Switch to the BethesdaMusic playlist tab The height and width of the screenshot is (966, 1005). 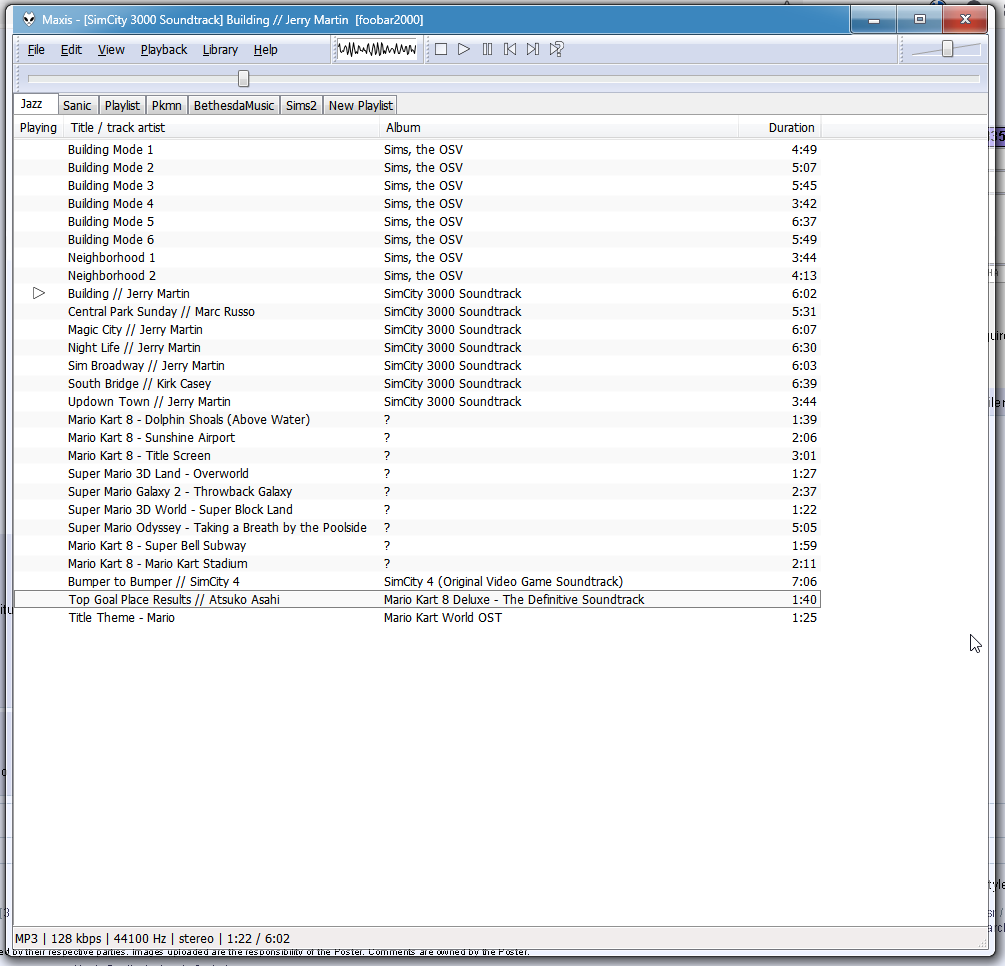pyautogui.click(x=234, y=105)
